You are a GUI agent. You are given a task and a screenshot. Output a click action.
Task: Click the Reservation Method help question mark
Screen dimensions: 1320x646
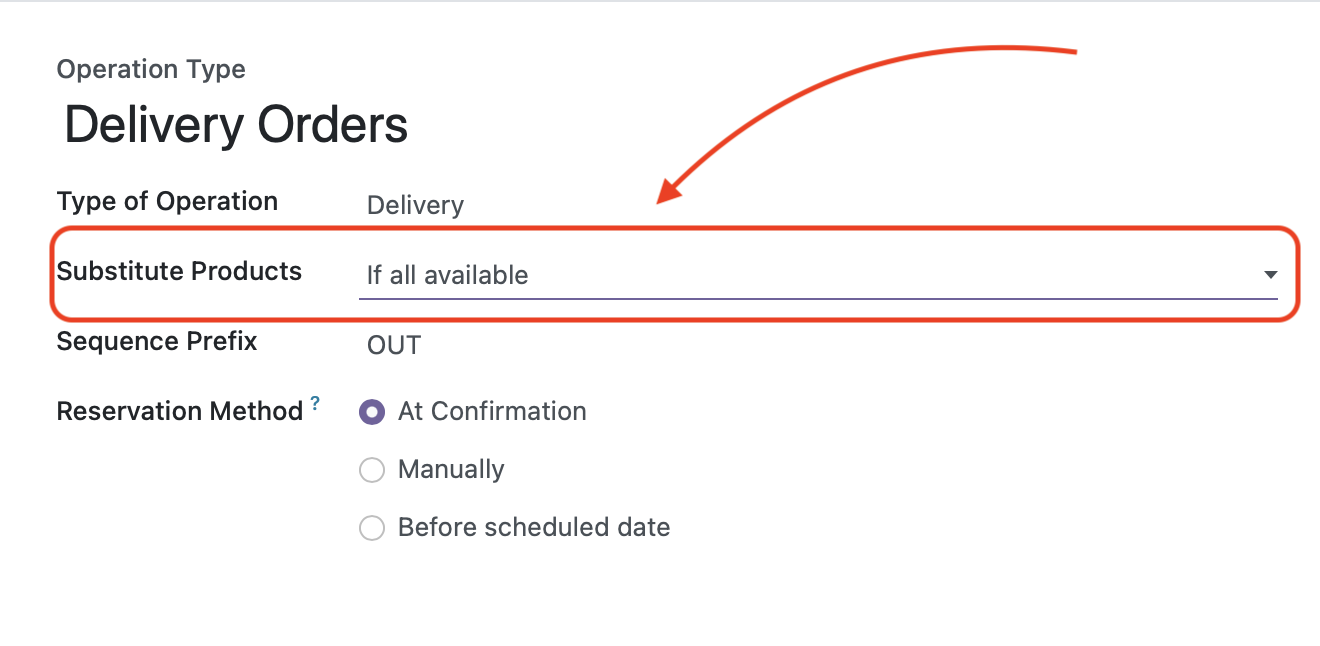(315, 404)
